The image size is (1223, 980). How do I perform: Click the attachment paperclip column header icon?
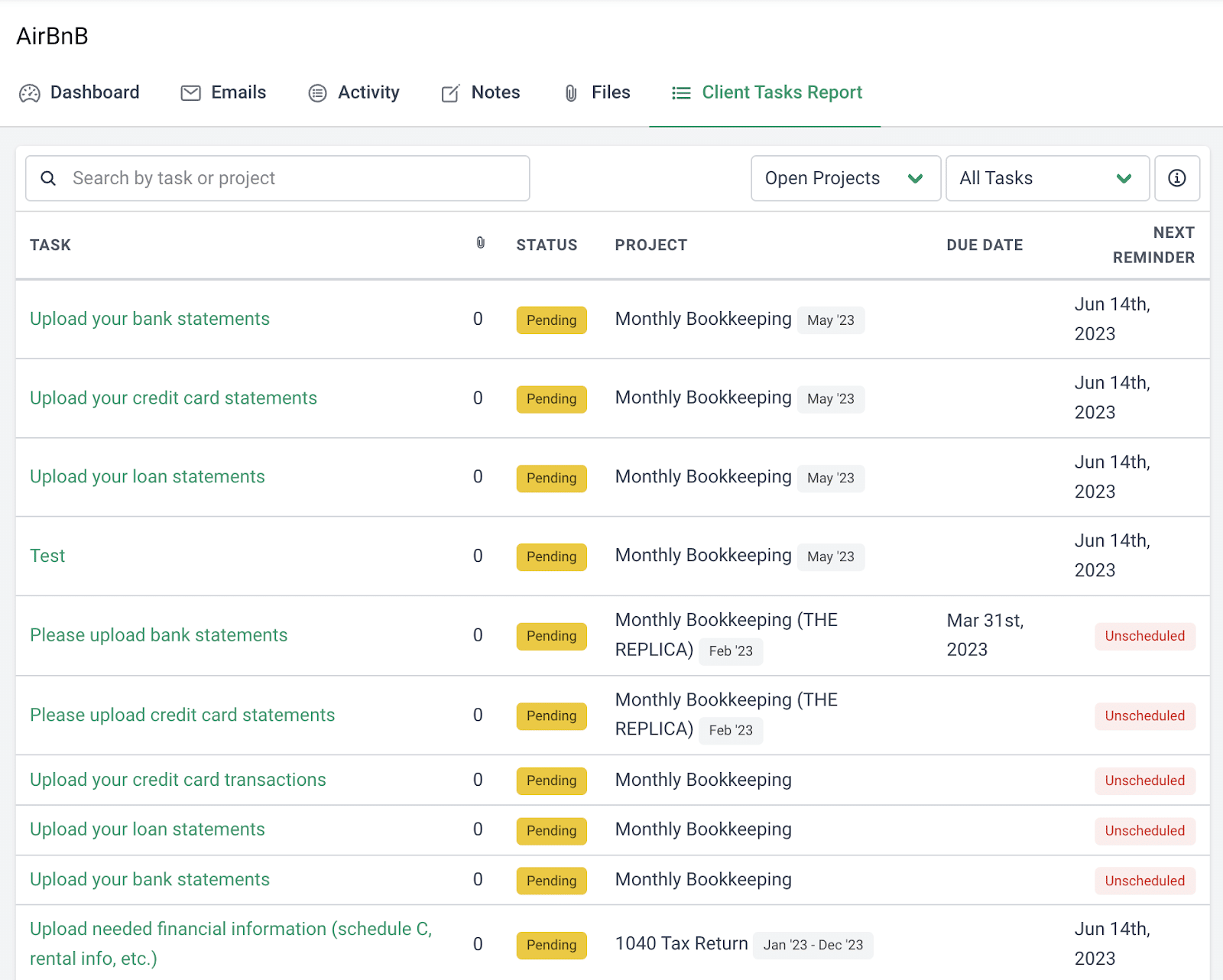pos(481,243)
